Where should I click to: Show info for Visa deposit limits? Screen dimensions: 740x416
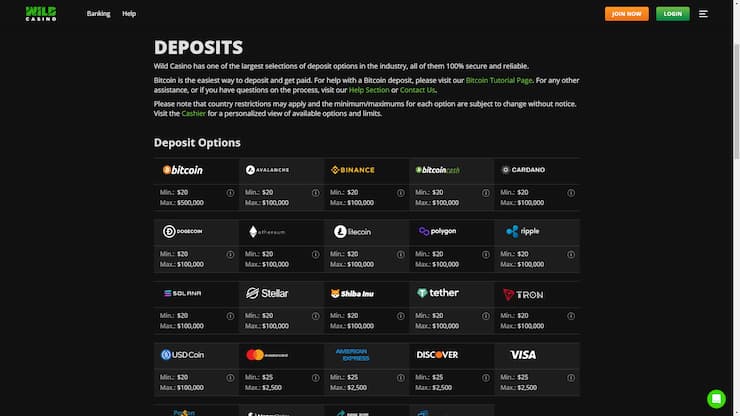pyautogui.click(x=571, y=378)
